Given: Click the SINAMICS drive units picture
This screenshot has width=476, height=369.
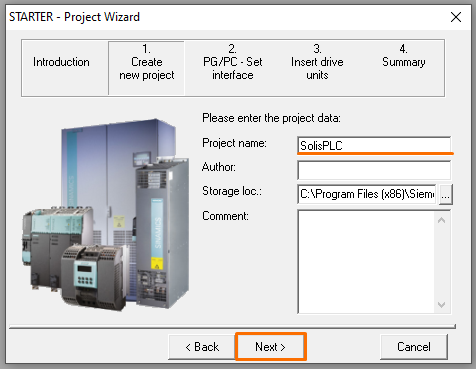Looking at the screenshot, I should pos(106,215).
